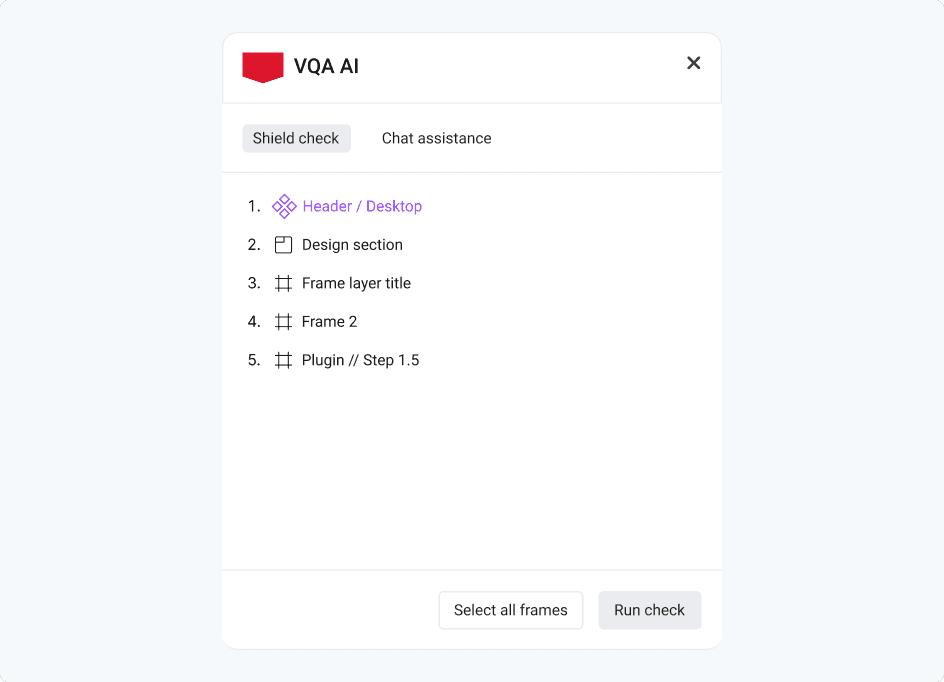Close the VQA AI plugin dialog
Viewport: 944px width, 682px height.
click(693, 63)
